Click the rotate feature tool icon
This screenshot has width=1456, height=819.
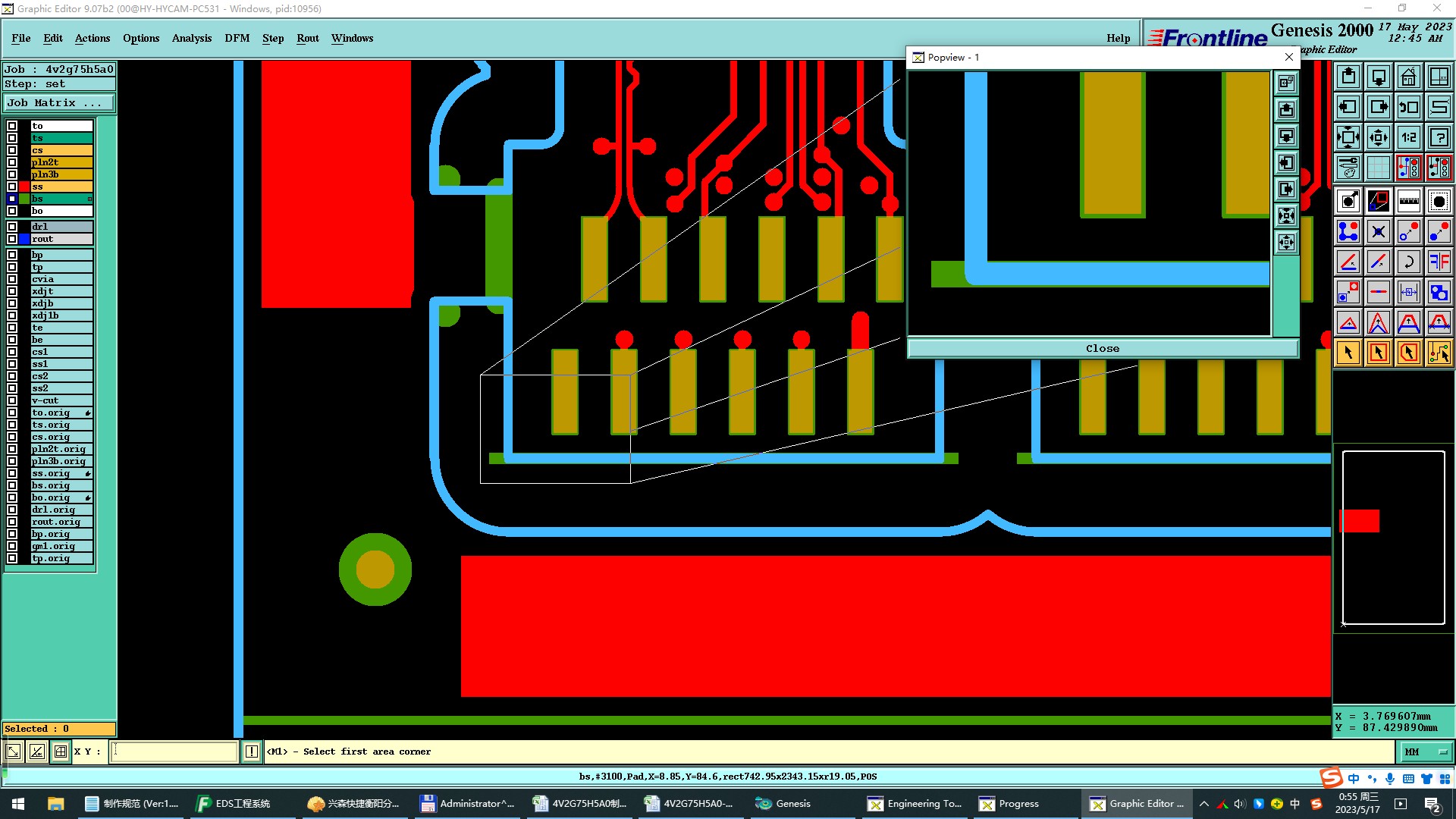tap(1408, 262)
